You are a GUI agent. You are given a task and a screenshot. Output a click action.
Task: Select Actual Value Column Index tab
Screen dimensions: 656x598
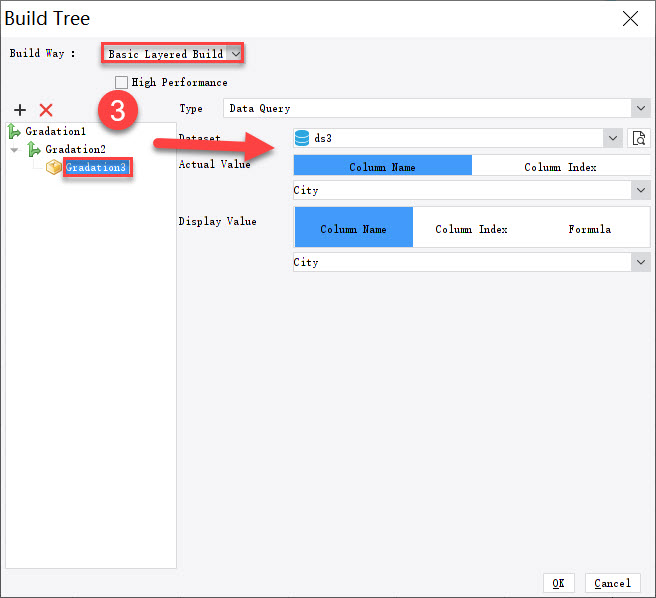coord(561,165)
